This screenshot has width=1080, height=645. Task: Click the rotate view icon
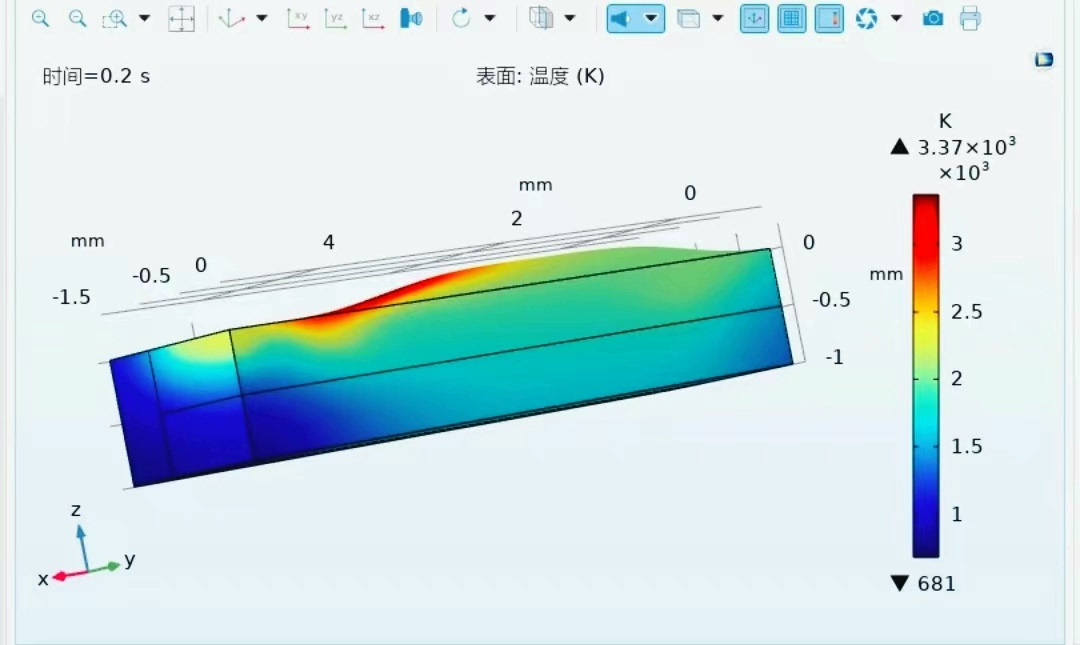tap(461, 19)
